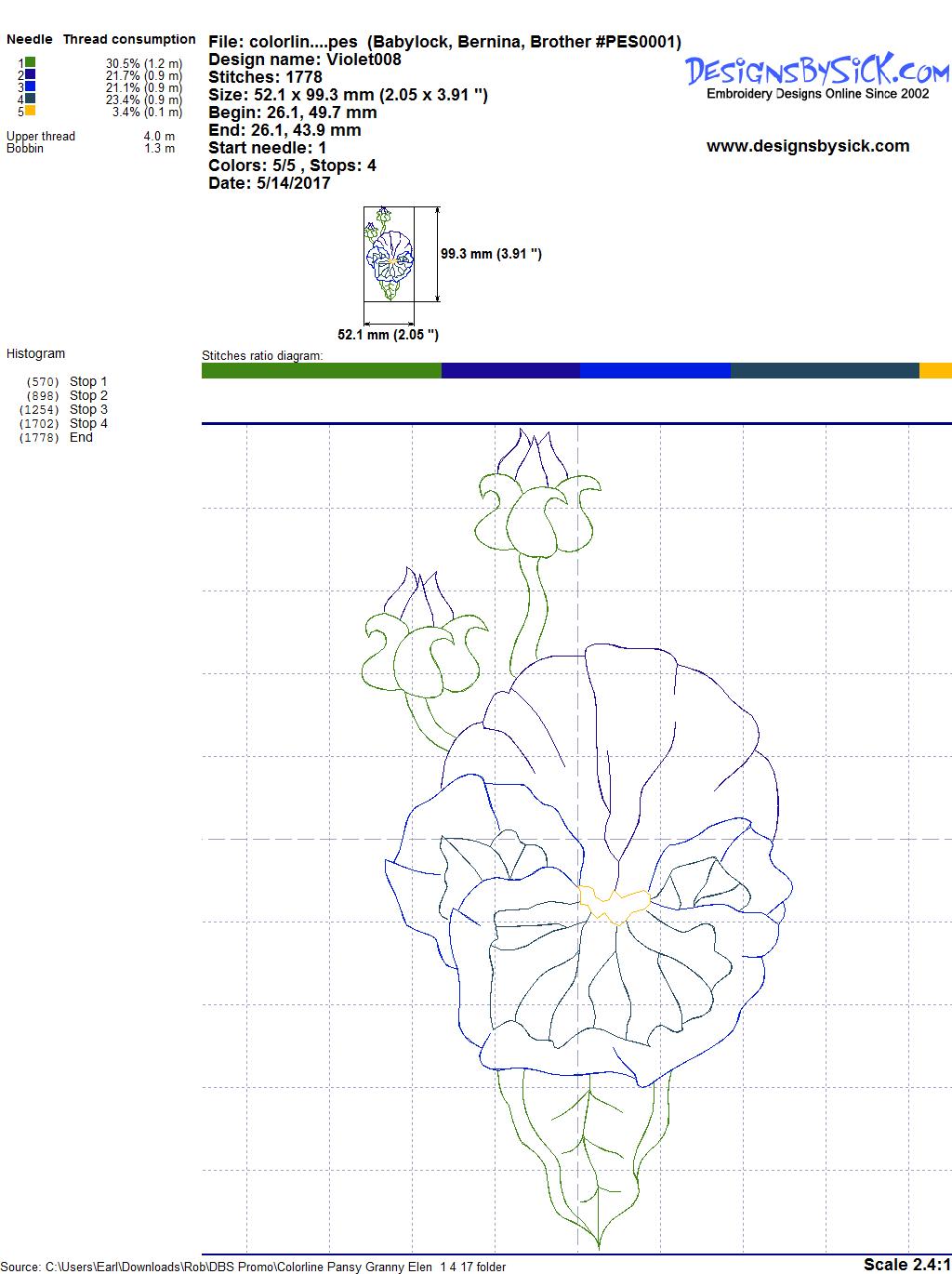Choose the teal needle 4 color swatch
This screenshot has height=1274, width=952.
(x=30, y=99)
